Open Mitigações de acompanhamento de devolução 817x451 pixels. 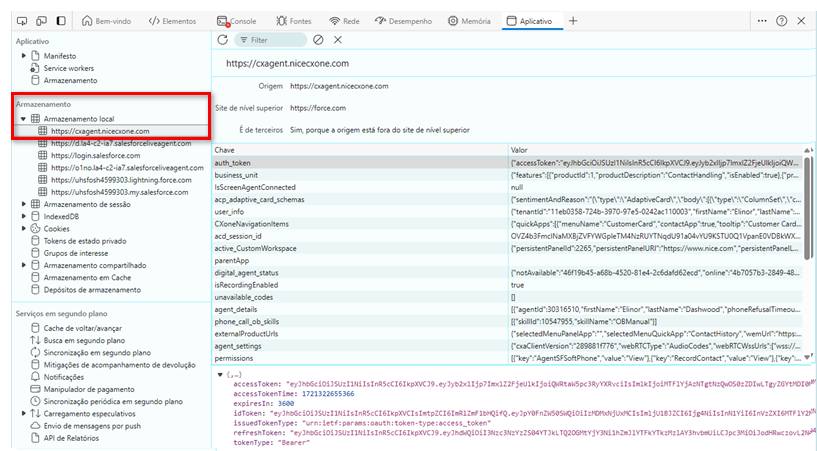[x=119, y=365]
